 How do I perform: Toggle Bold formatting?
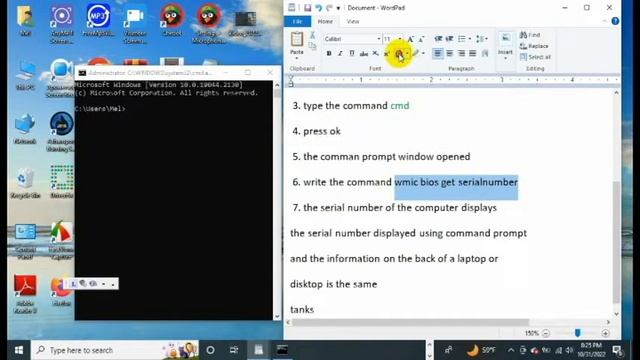tap(329, 53)
